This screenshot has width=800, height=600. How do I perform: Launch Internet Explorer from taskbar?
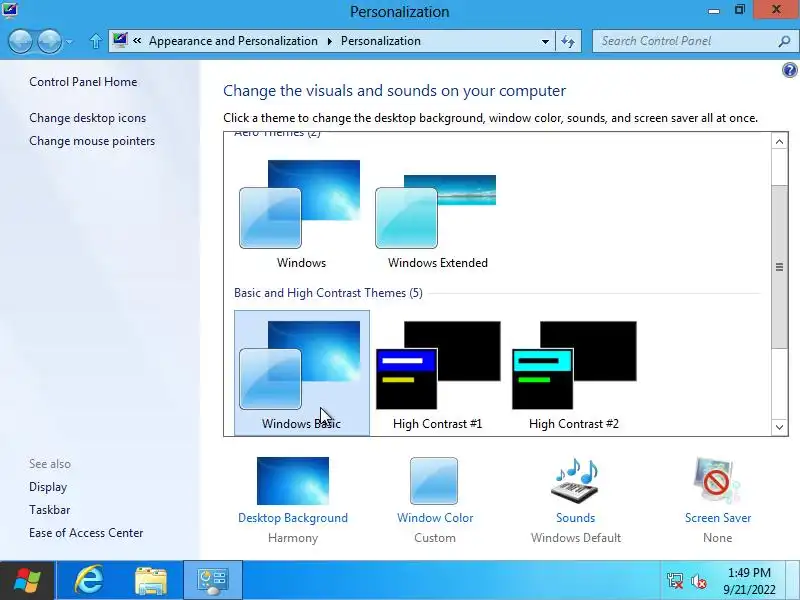[x=89, y=581]
